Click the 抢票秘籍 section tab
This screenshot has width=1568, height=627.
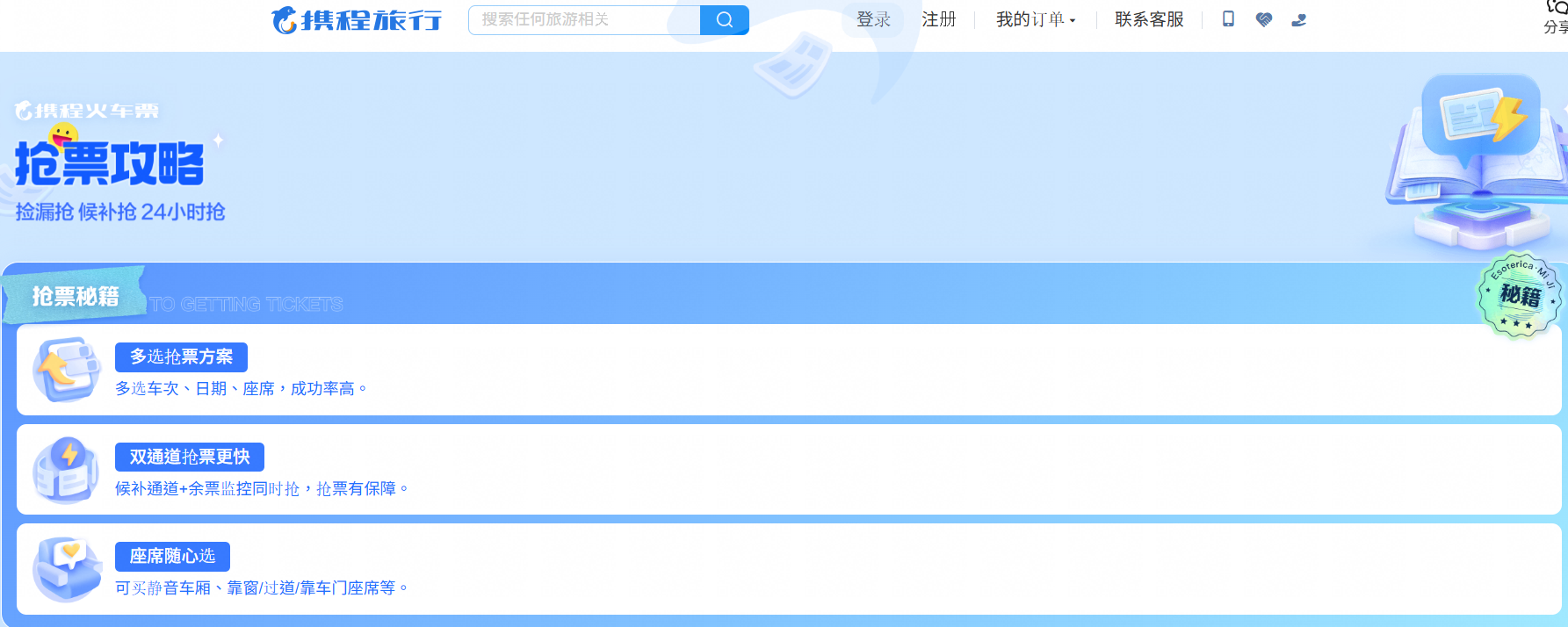[x=76, y=297]
